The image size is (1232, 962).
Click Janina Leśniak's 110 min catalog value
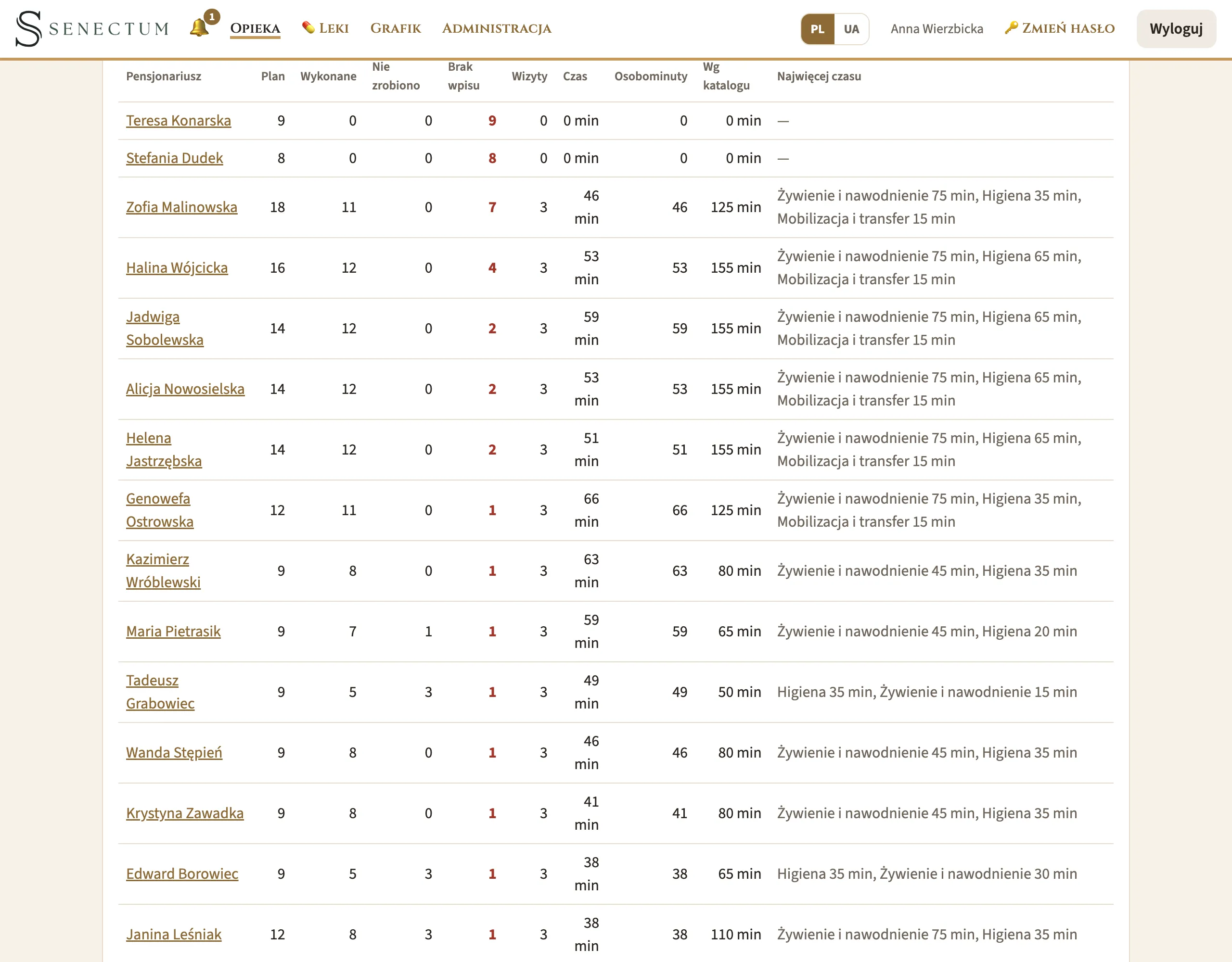pos(735,935)
